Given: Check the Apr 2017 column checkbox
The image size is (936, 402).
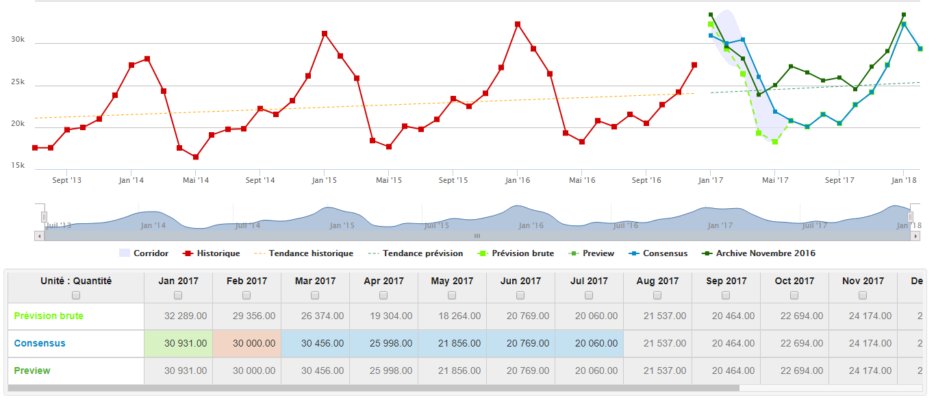Looking at the screenshot, I should tap(383, 295).
